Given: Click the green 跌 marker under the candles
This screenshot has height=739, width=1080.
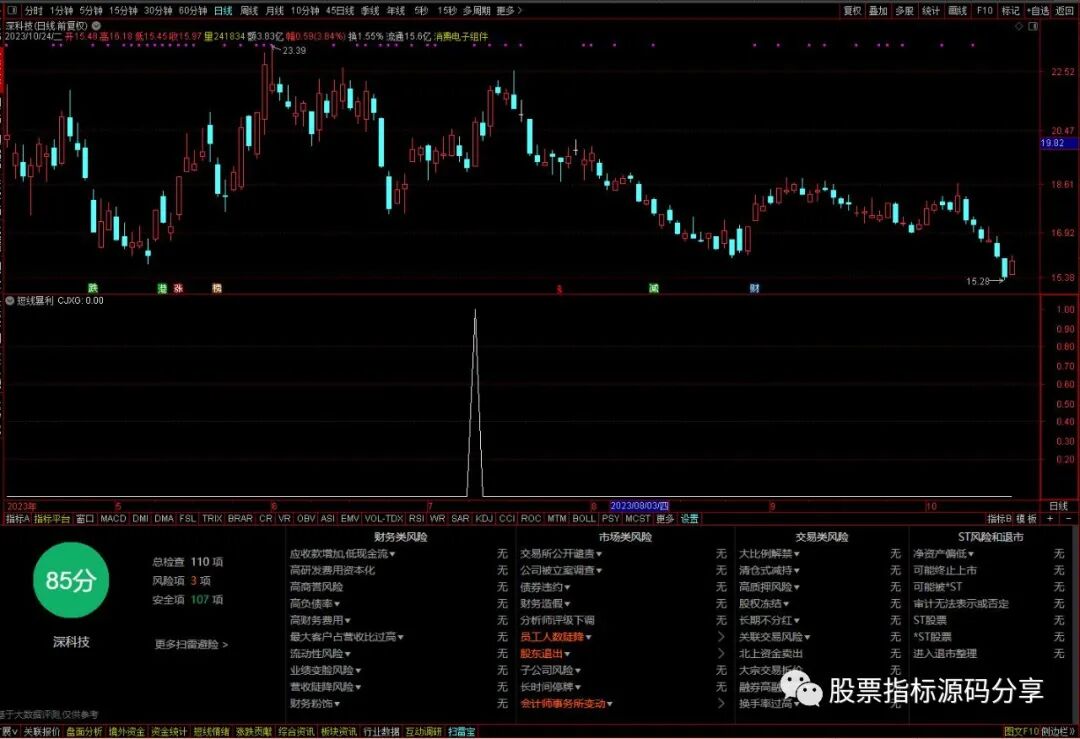Looking at the screenshot, I should click(93, 288).
